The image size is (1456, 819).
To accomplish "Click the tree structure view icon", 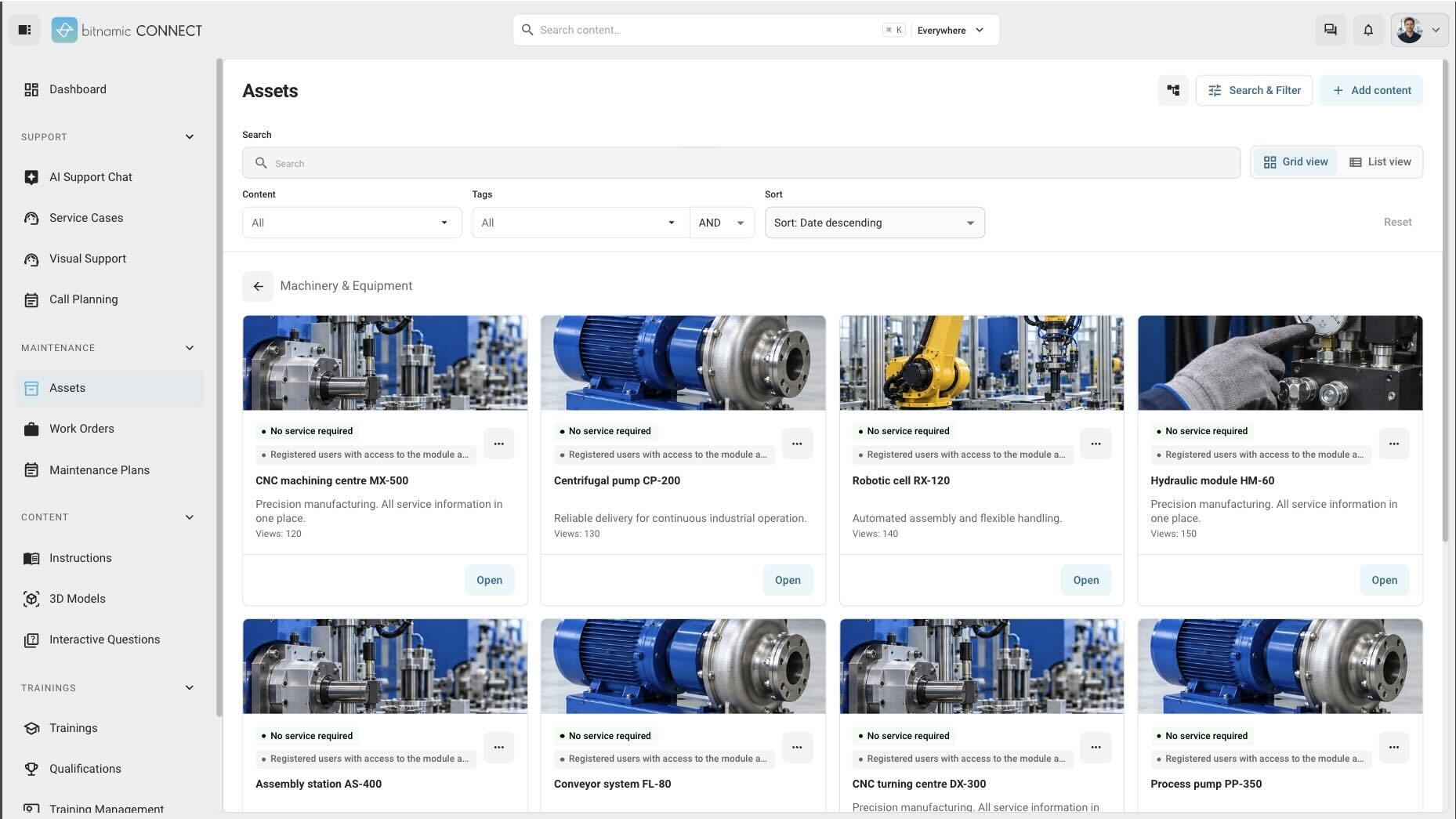I will pos(1173,90).
